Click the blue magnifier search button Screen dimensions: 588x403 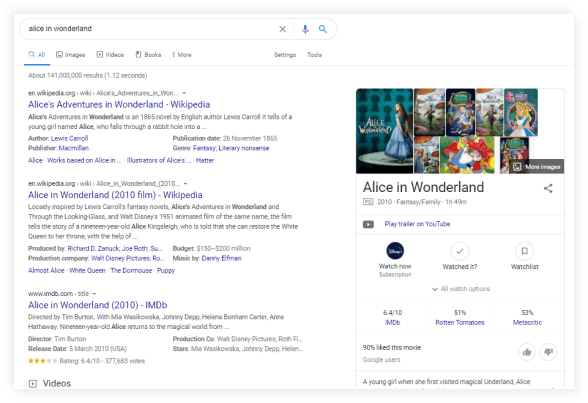coord(322,29)
